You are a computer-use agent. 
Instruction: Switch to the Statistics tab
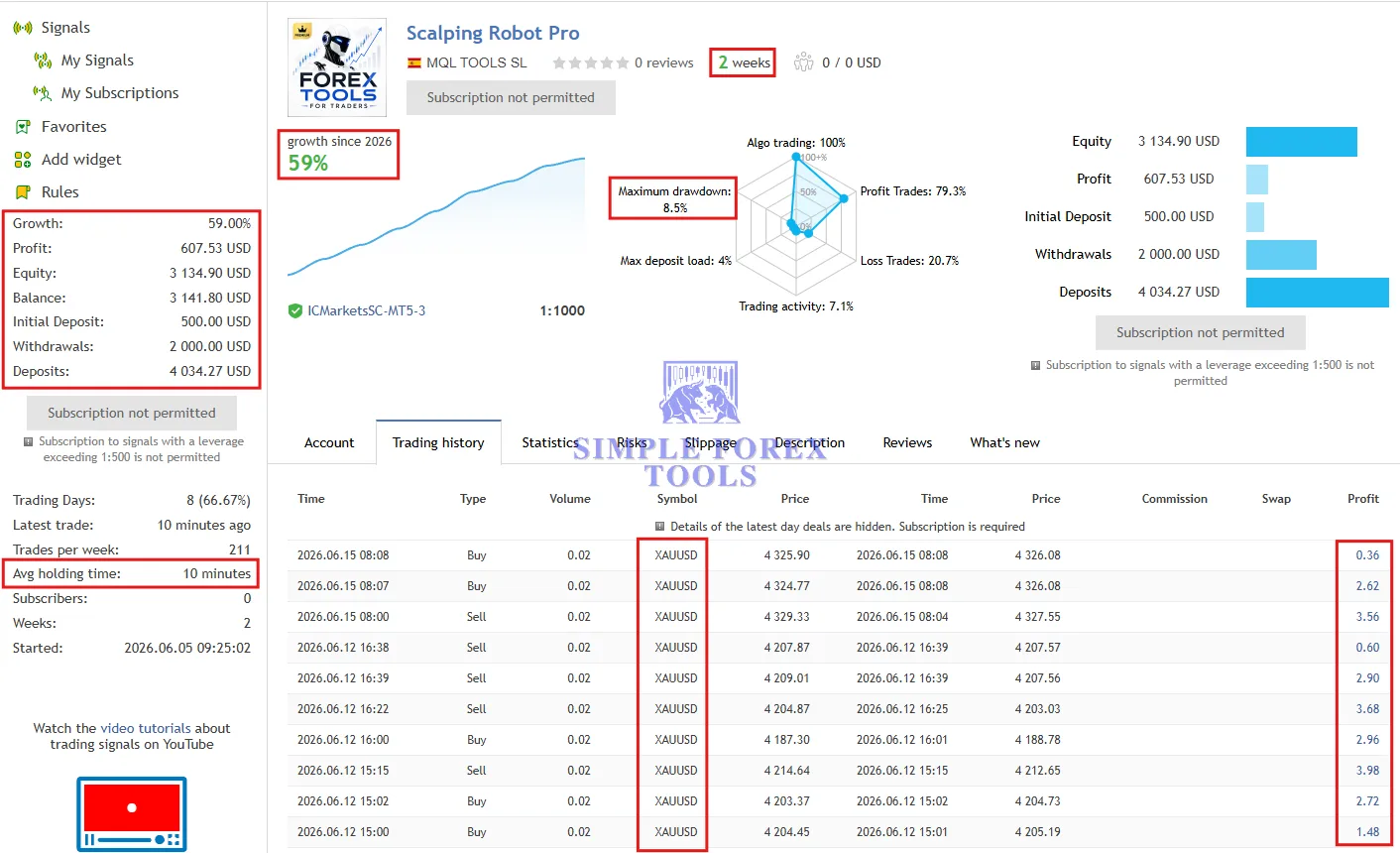point(550,442)
